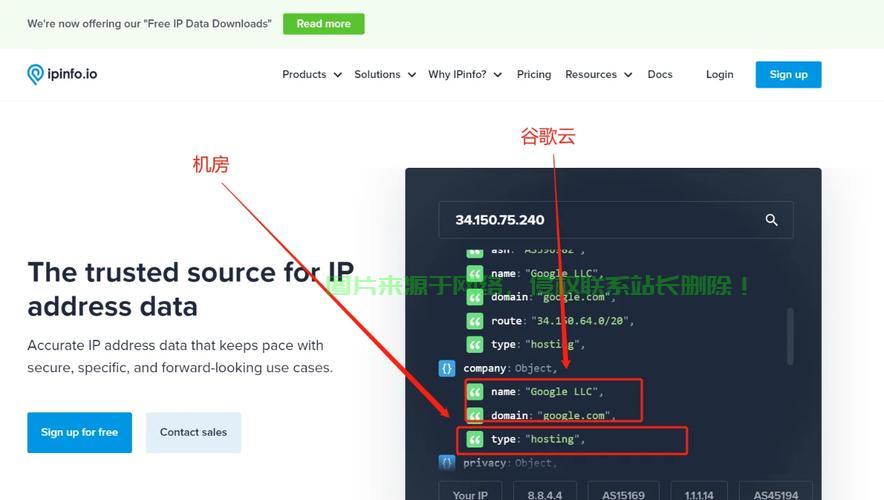Expand the Solutions dropdown
Screen dimensions: 884x500
[385, 74]
